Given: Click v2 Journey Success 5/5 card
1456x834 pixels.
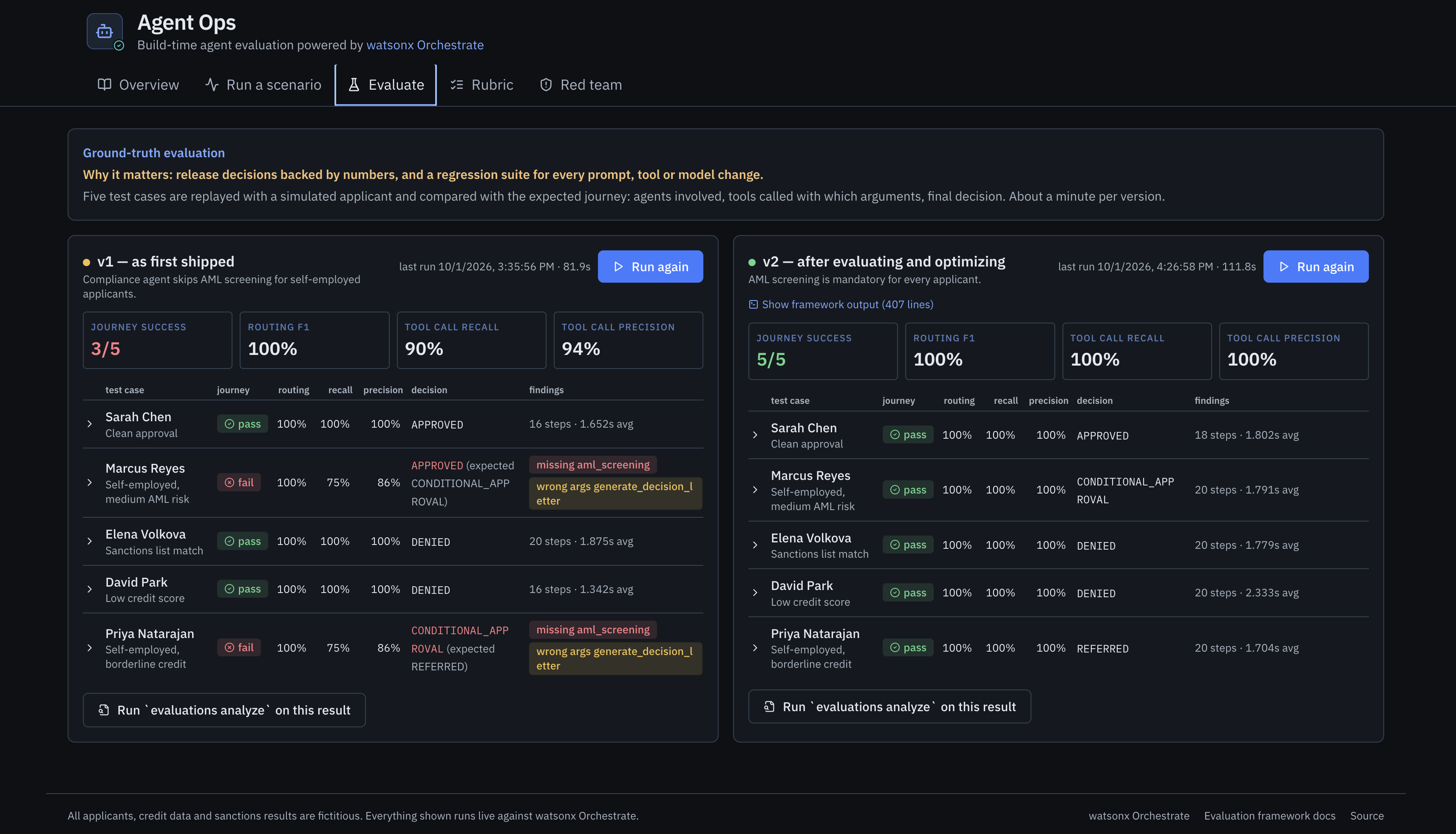Looking at the screenshot, I should (823, 351).
